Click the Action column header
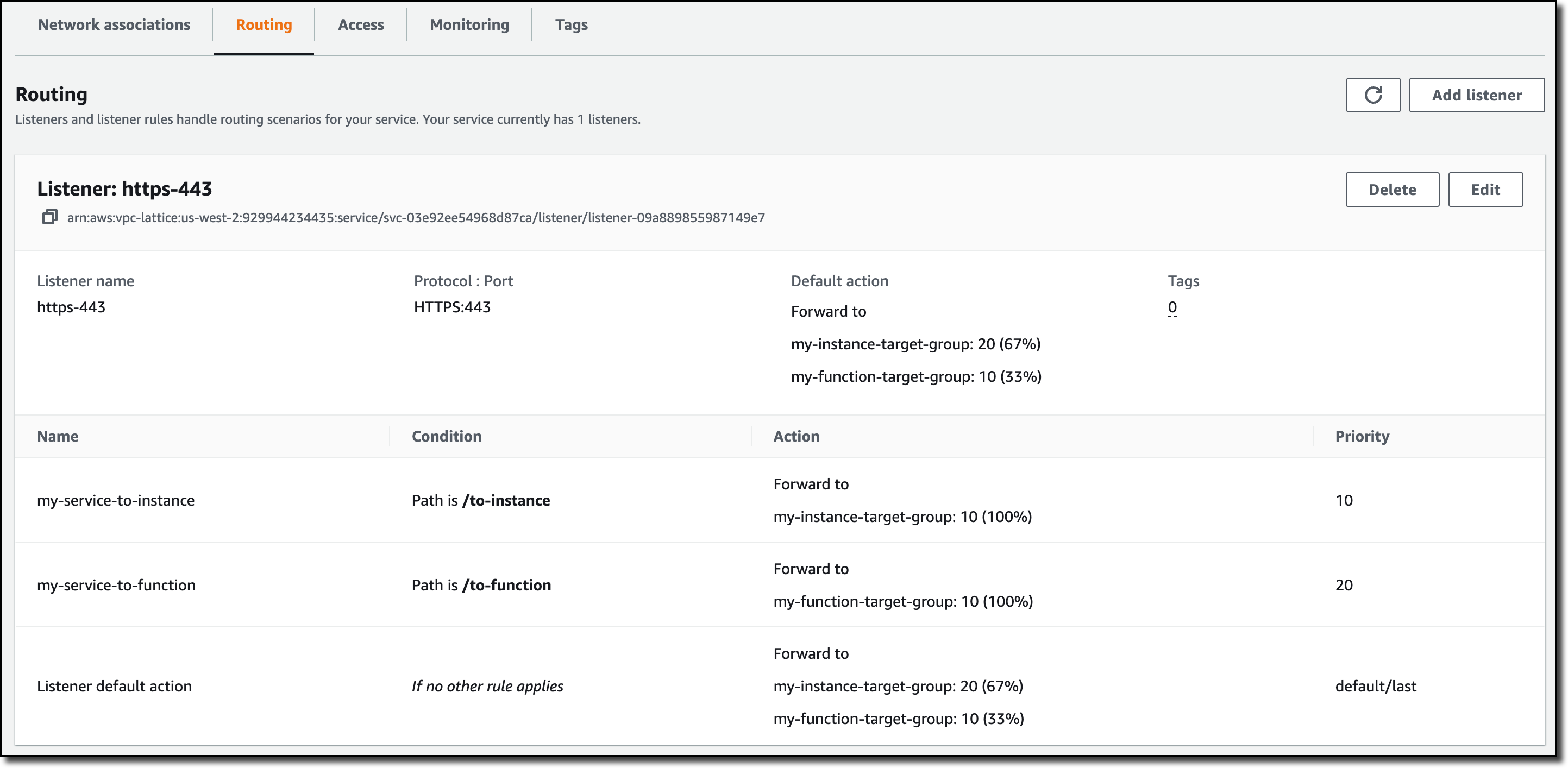1568x768 pixels. 795,436
